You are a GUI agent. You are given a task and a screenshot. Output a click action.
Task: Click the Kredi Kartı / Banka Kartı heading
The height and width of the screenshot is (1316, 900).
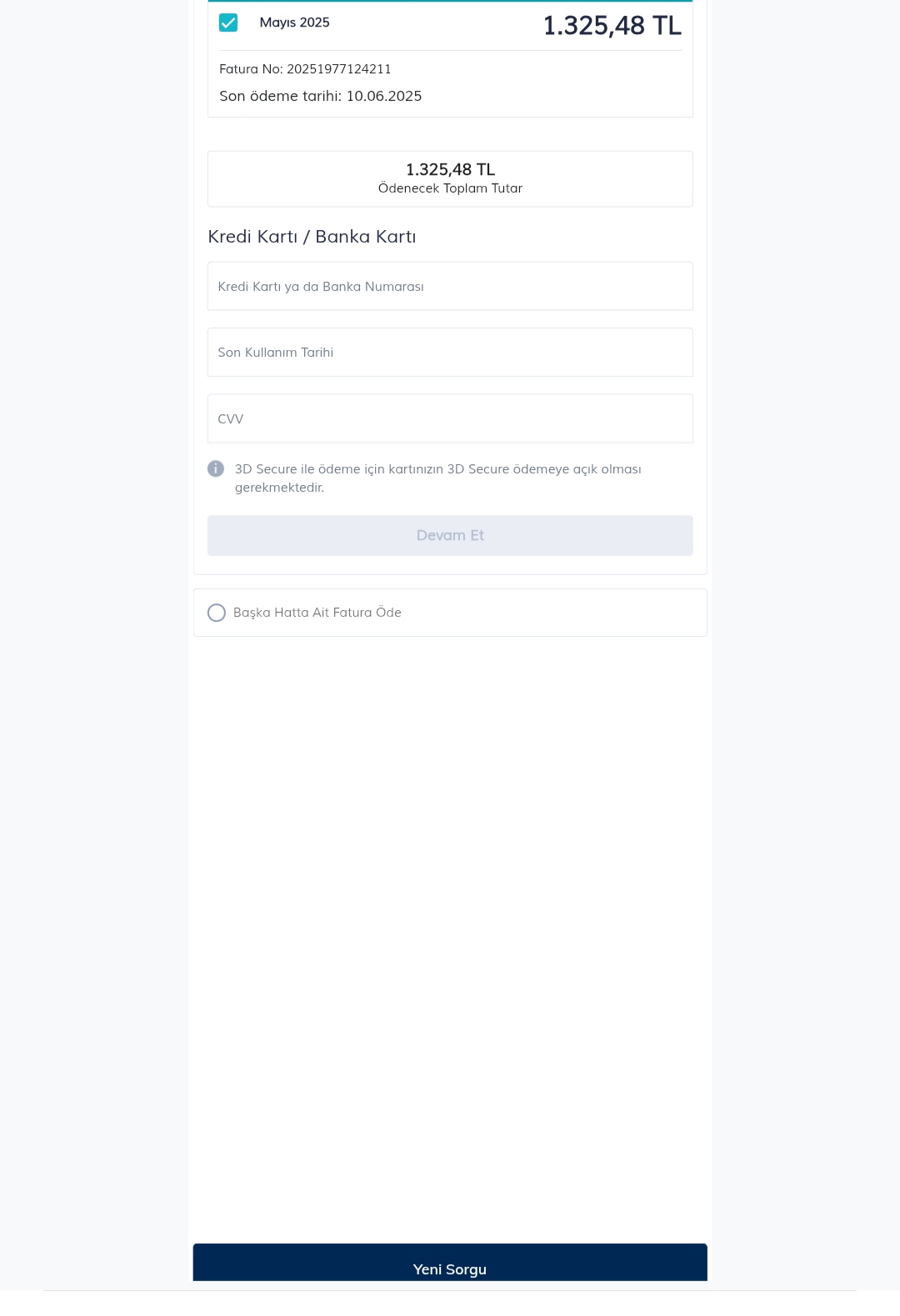(x=312, y=237)
